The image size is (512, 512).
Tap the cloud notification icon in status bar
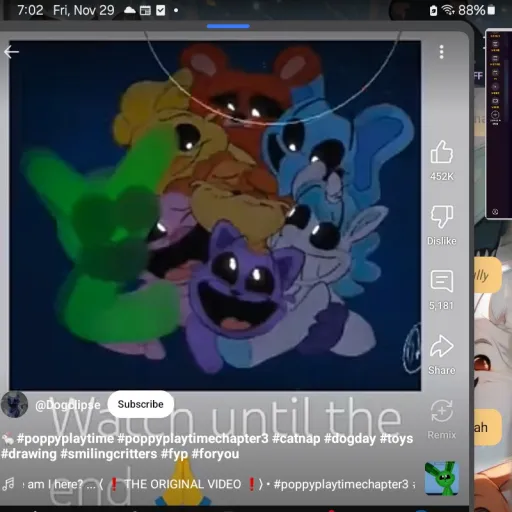130,11
